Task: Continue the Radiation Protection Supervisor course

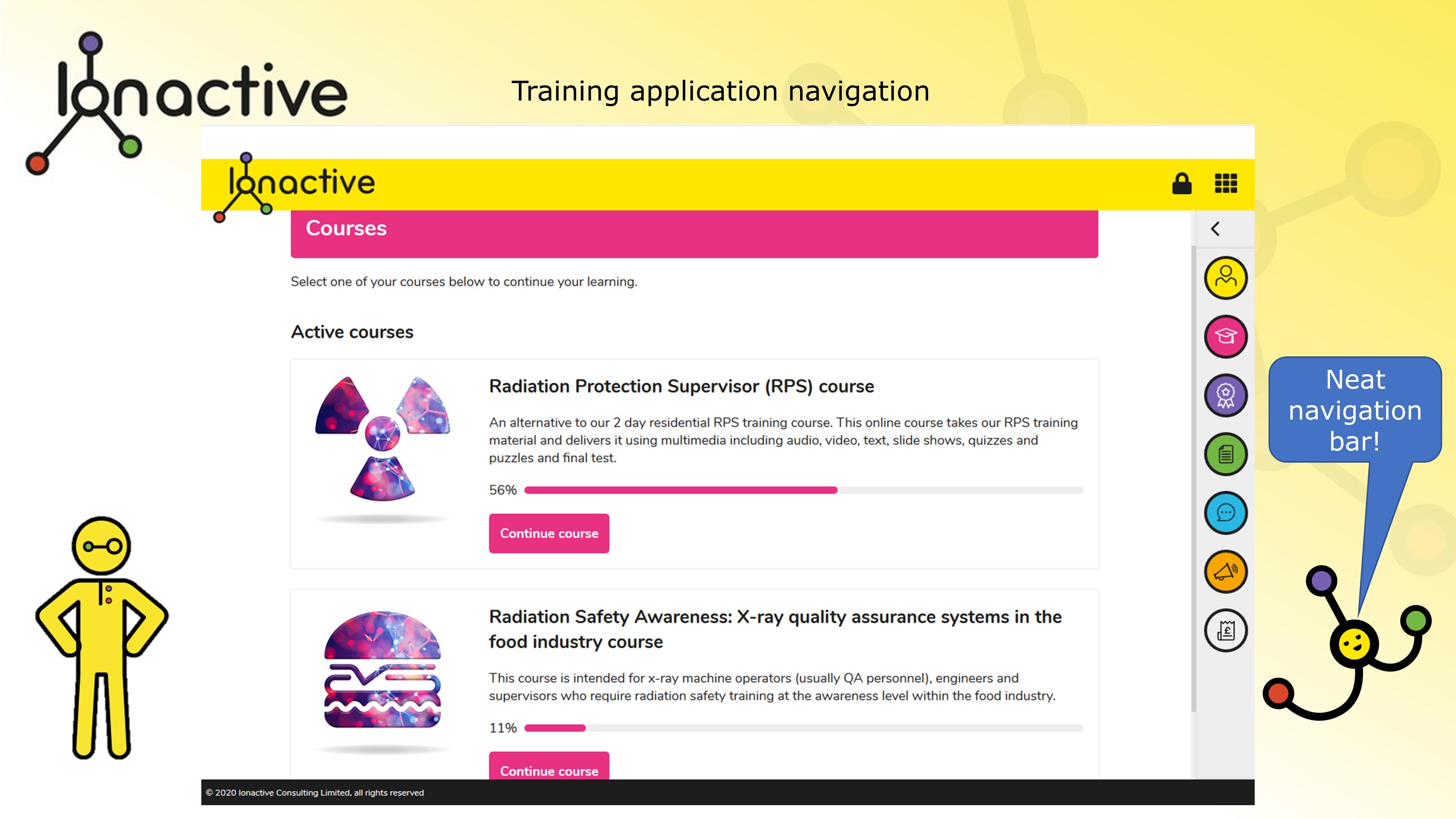Action: (549, 533)
